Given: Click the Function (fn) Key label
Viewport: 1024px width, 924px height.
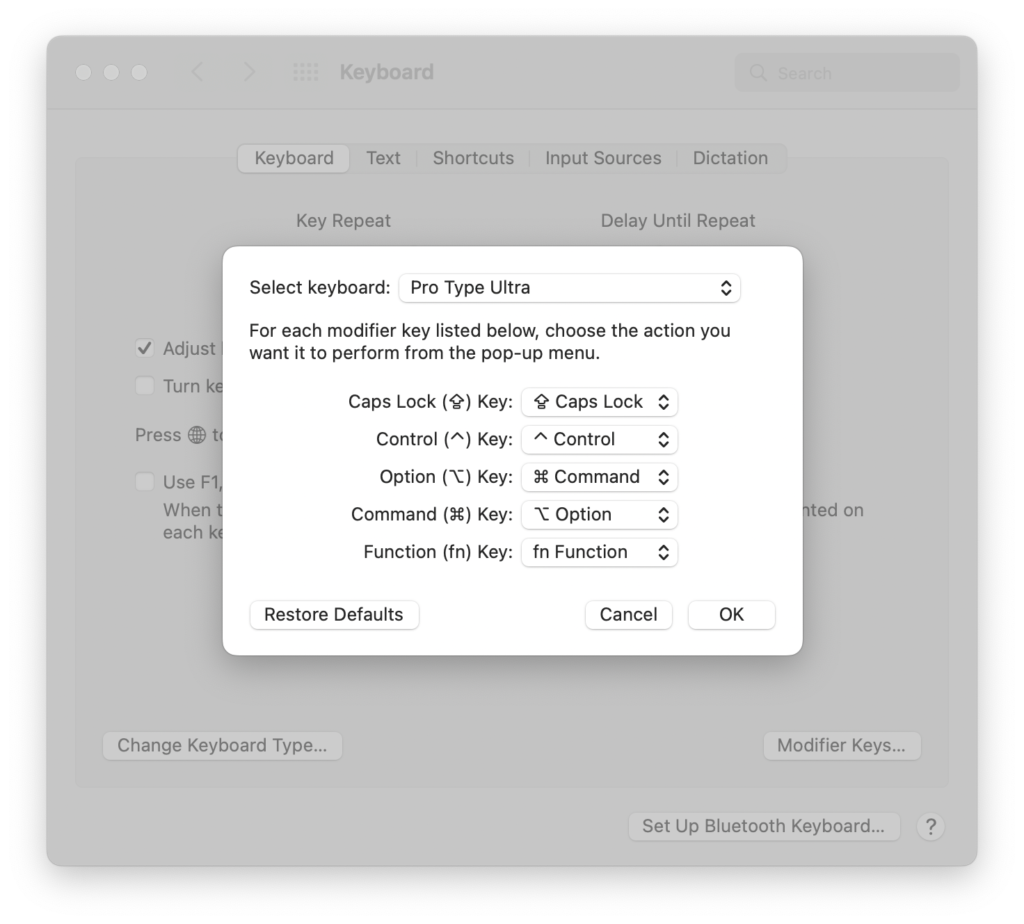Looking at the screenshot, I should point(438,552).
